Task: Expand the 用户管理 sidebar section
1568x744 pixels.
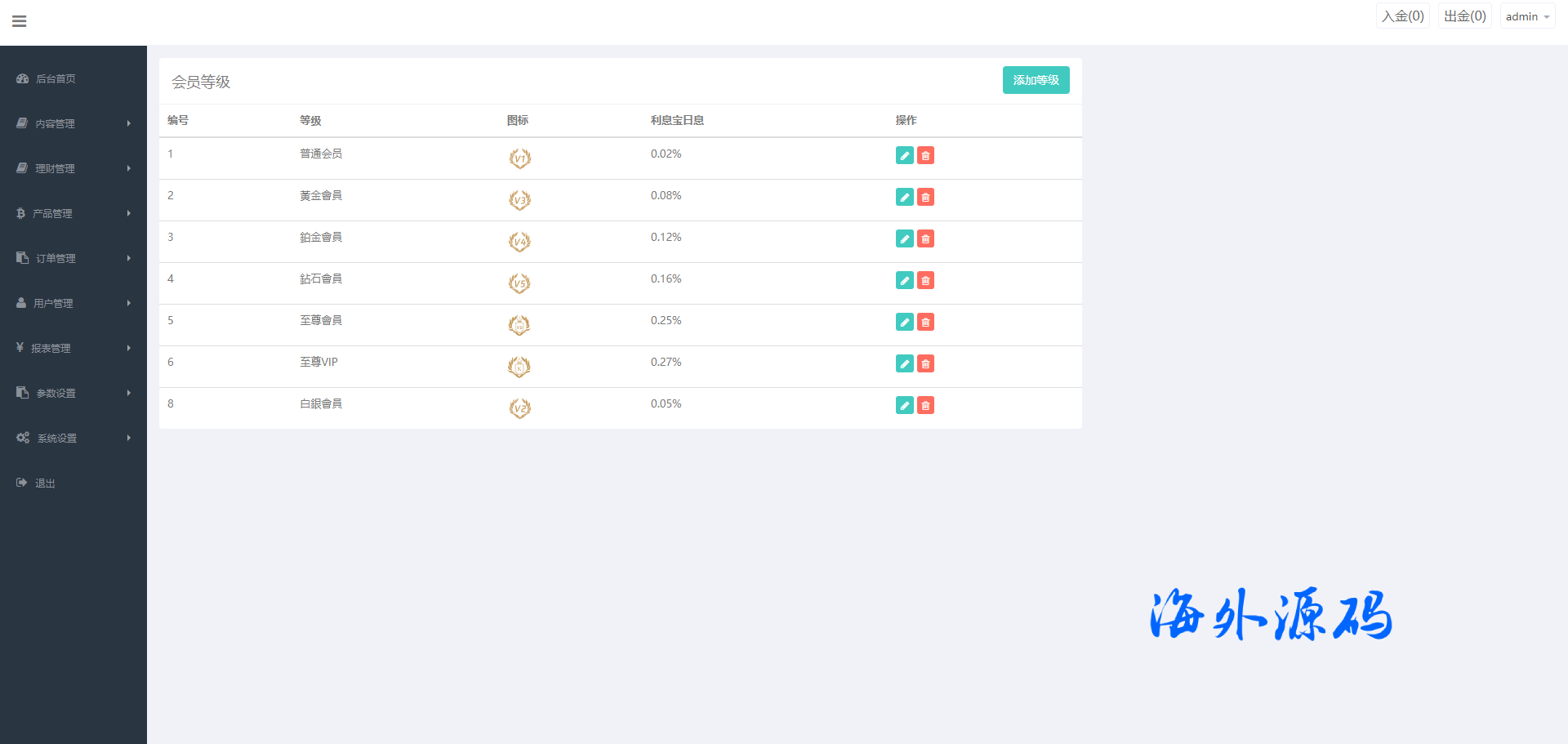Action: pos(73,304)
